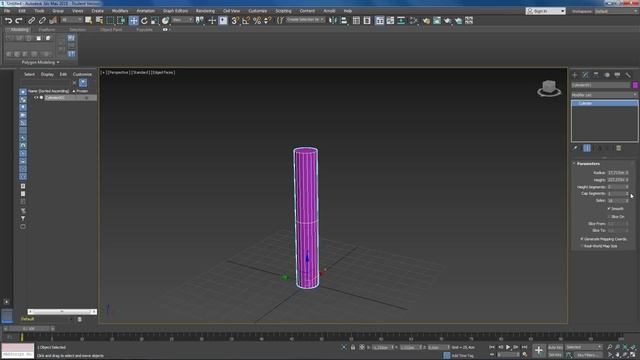Viewport: 640px width, 360px height.
Task: Click the Select by Name icon
Action: (99, 20)
